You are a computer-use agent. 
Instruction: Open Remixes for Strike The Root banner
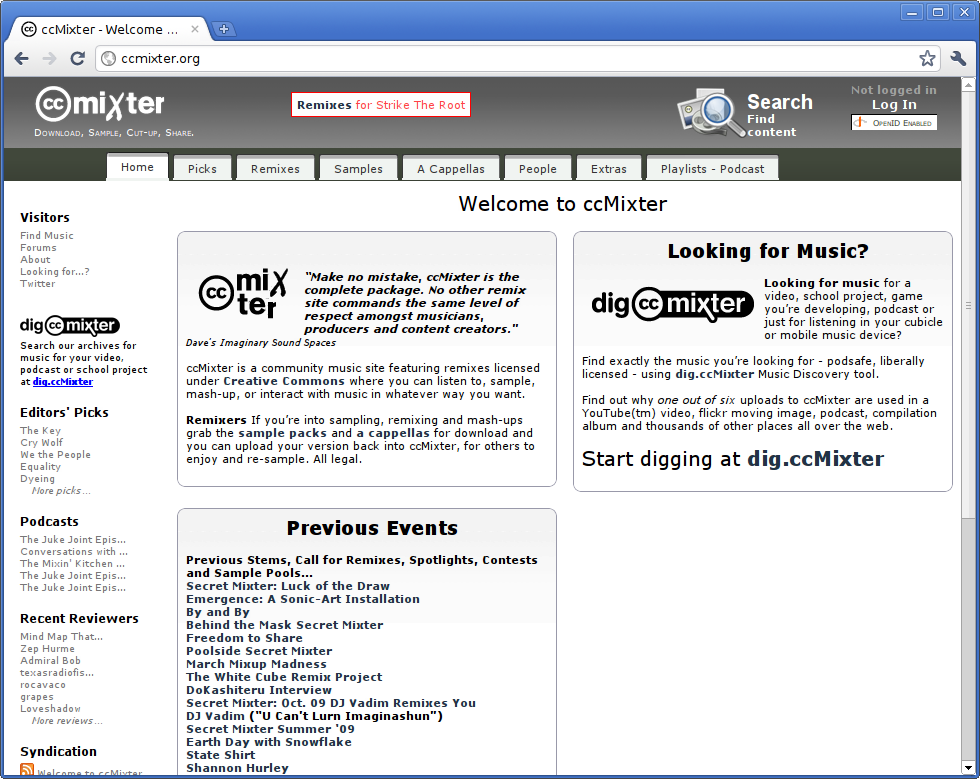pos(381,104)
